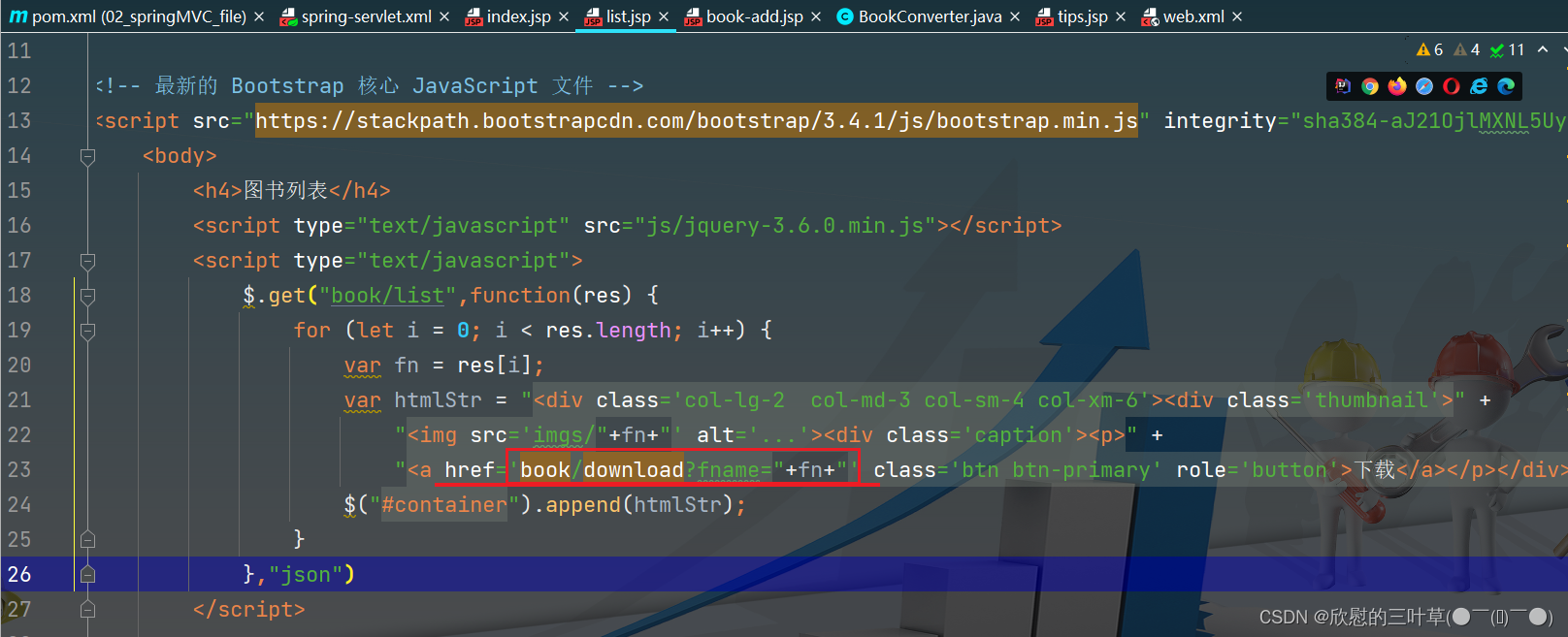Click the weak warnings indicator showing 4
Viewport: 1568px width, 637px height.
coord(1467,49)
